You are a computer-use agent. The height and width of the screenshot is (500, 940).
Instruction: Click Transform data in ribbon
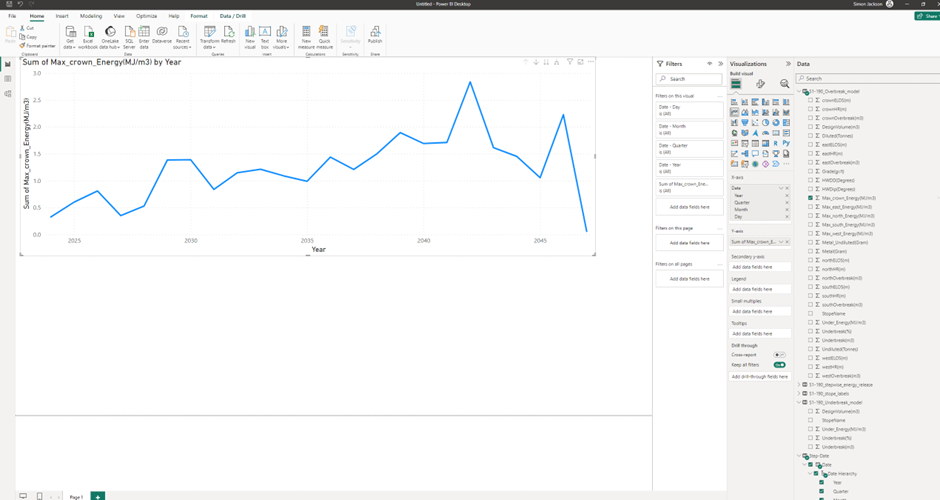coord(210,37)
